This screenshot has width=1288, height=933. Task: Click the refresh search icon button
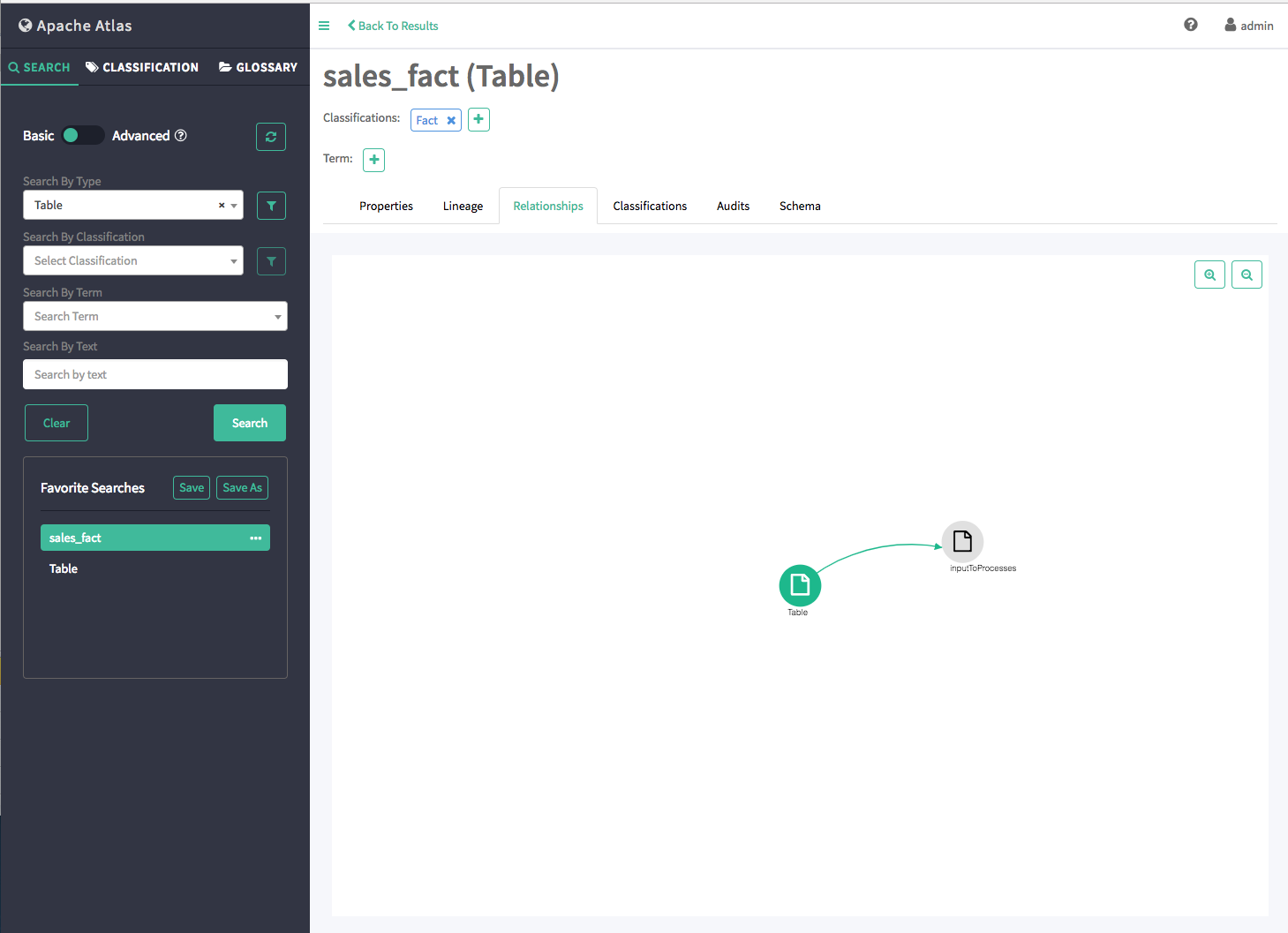point(271,137)
